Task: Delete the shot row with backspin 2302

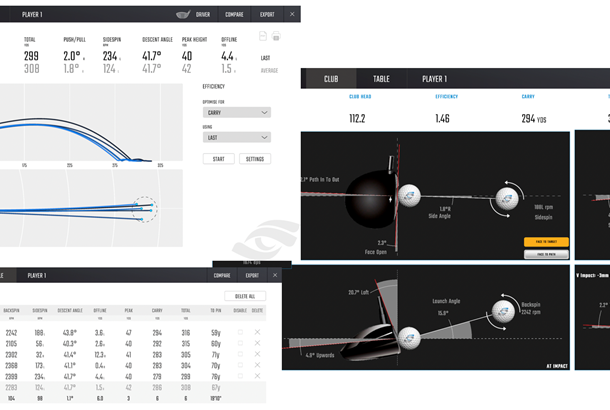Action: click(257, 354)
